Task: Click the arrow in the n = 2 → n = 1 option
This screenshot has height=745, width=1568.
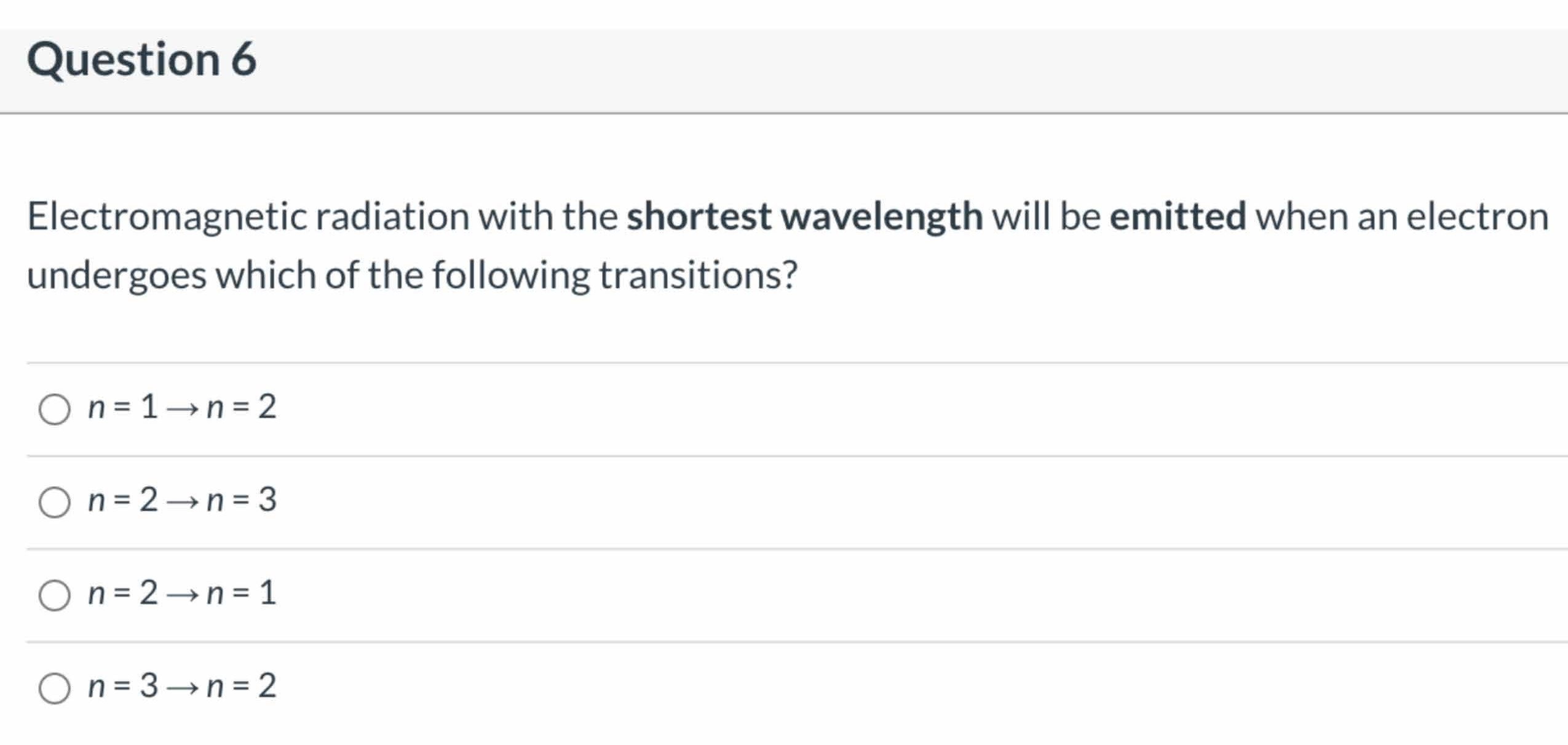Action: click(x=183, y=595)
